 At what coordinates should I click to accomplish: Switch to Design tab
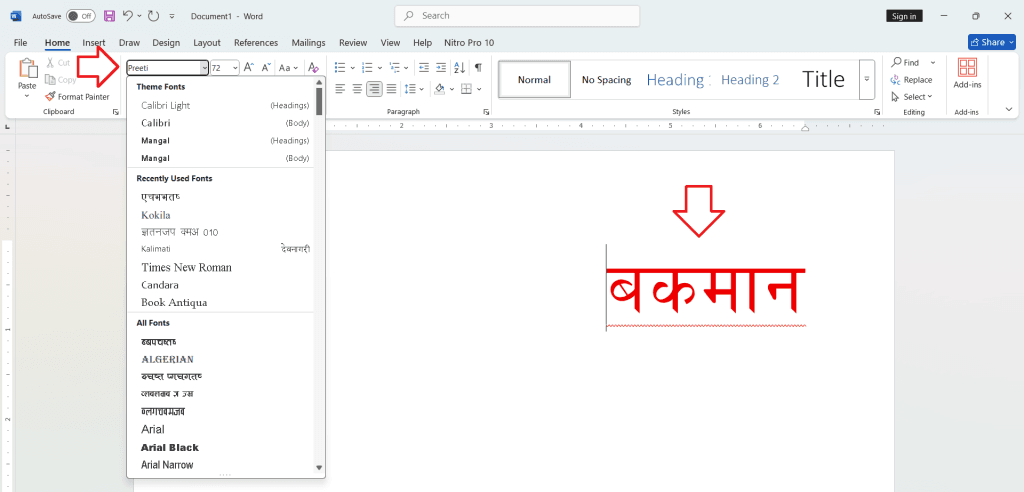pos(166,42)
